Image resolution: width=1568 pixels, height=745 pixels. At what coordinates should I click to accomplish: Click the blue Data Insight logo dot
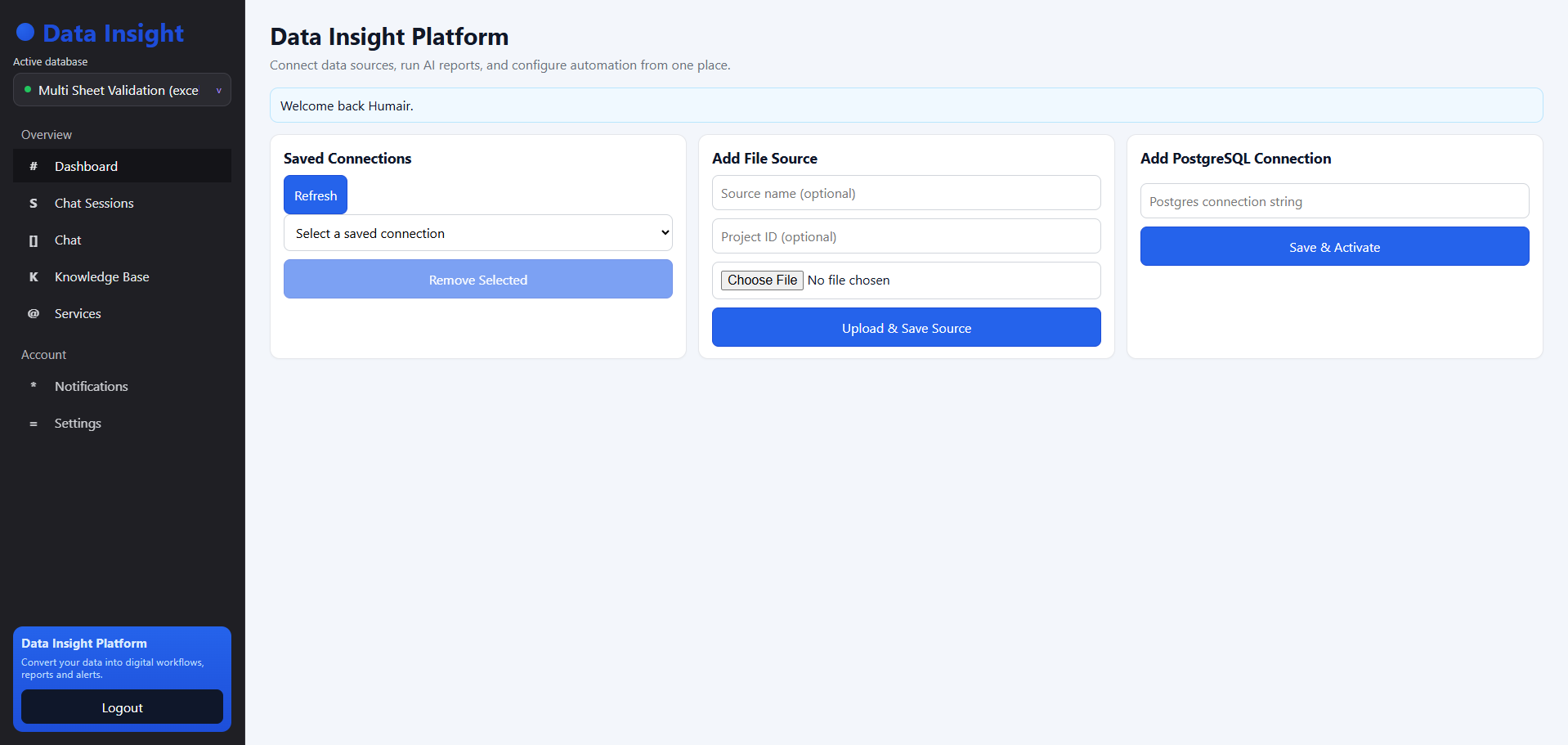(x=25, y=32)
